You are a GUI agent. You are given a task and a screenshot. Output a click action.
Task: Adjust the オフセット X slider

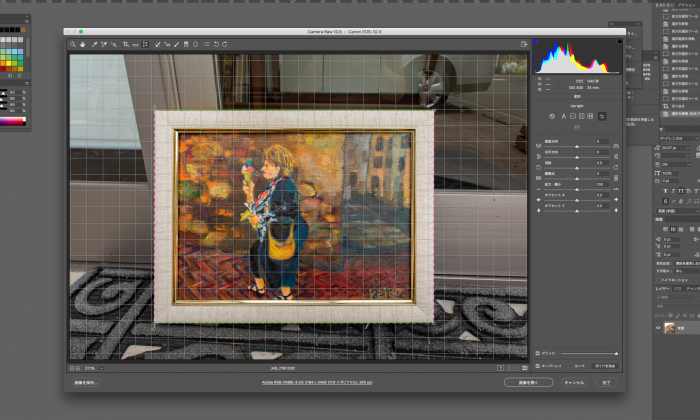577,200
